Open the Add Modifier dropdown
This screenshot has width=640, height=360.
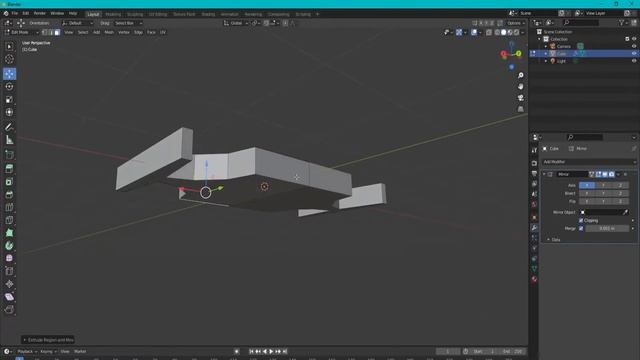click(589, 162)
